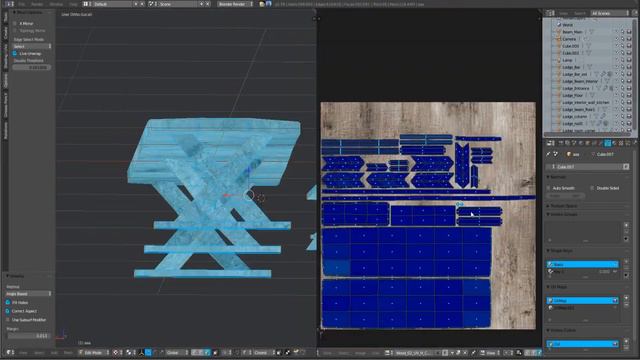640x360 pixels.
Task: Open the Texture properties tab icon
Action: pos(621,143)
